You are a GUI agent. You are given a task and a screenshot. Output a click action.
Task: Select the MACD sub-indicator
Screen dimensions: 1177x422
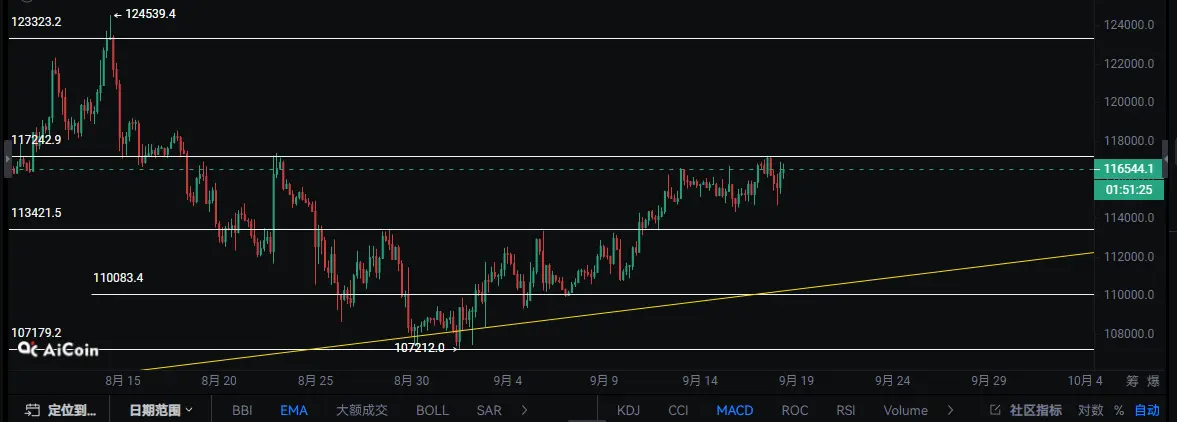point(735,411)
